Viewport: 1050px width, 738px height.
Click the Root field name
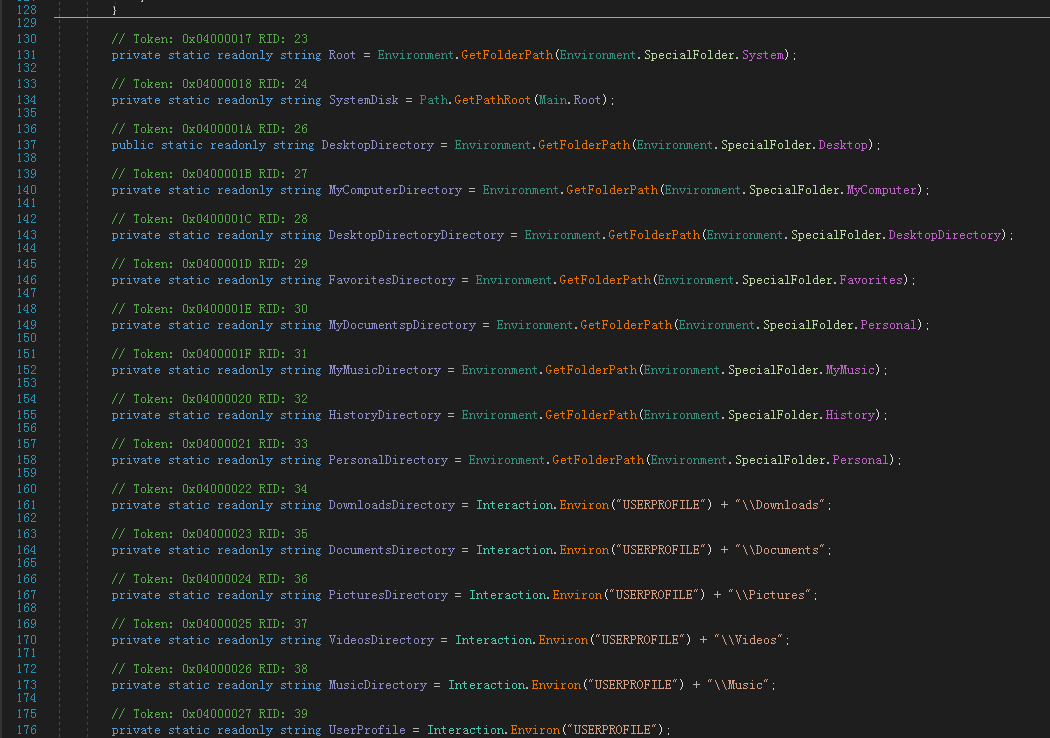tap(342, 55)
